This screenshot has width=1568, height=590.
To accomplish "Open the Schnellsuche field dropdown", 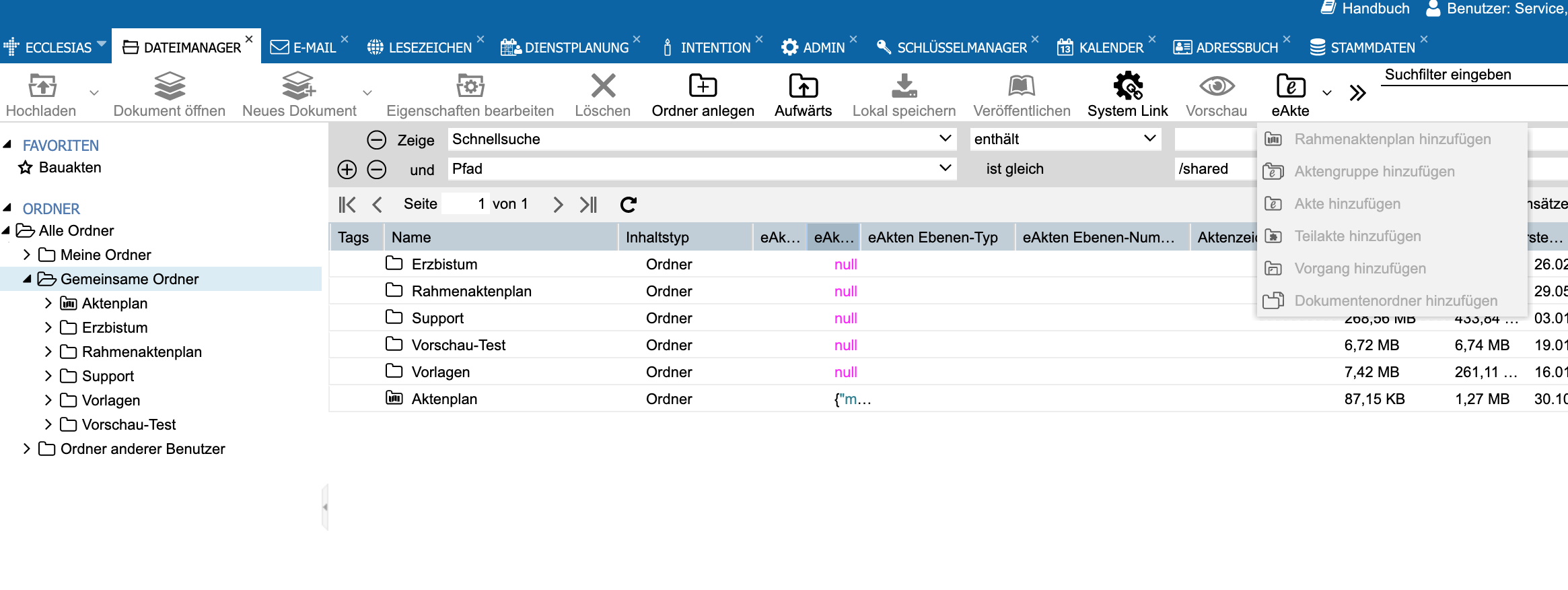I will (x=946, y=138).
